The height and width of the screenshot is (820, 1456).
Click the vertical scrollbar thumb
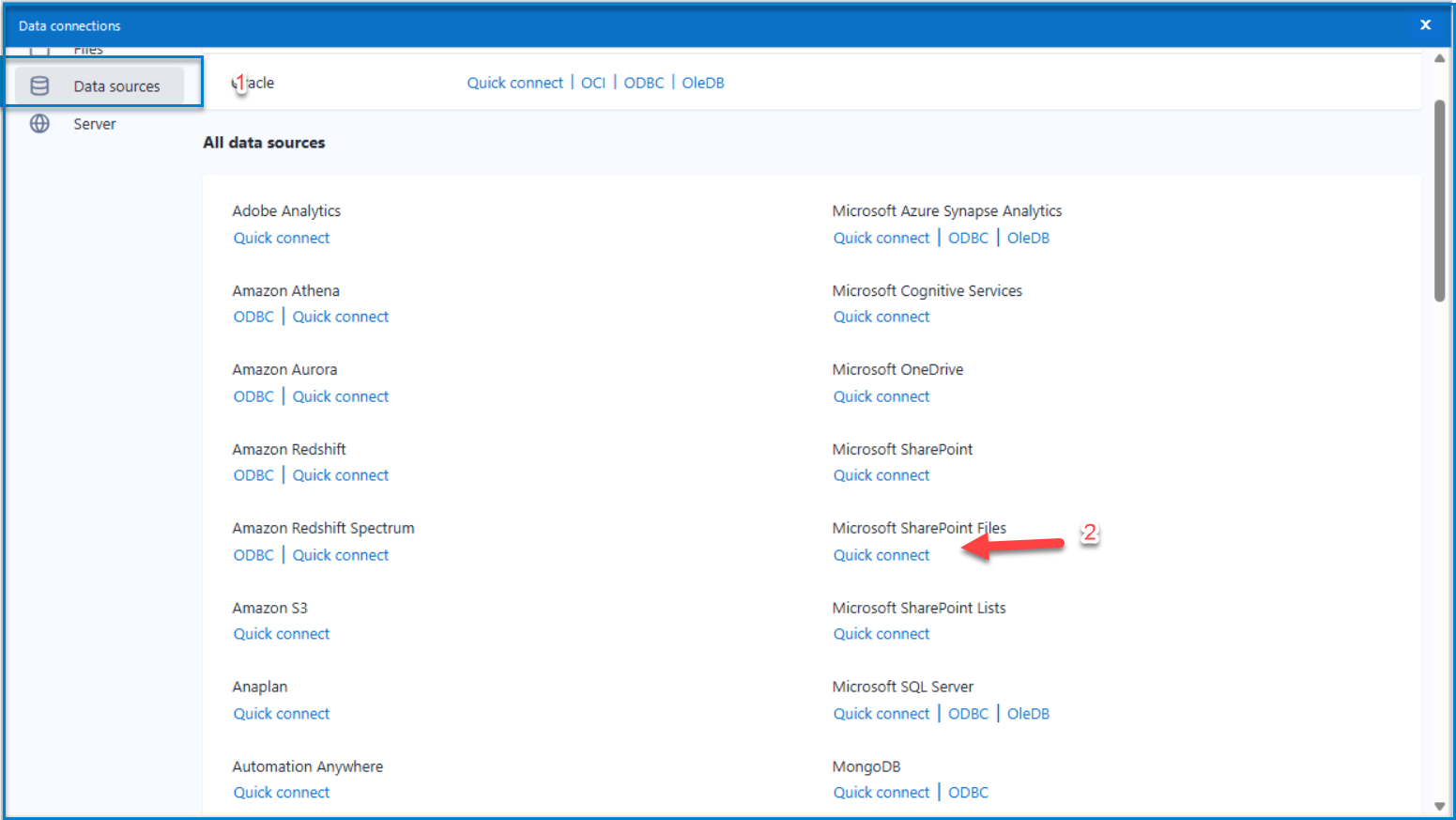coord(1439,201)
